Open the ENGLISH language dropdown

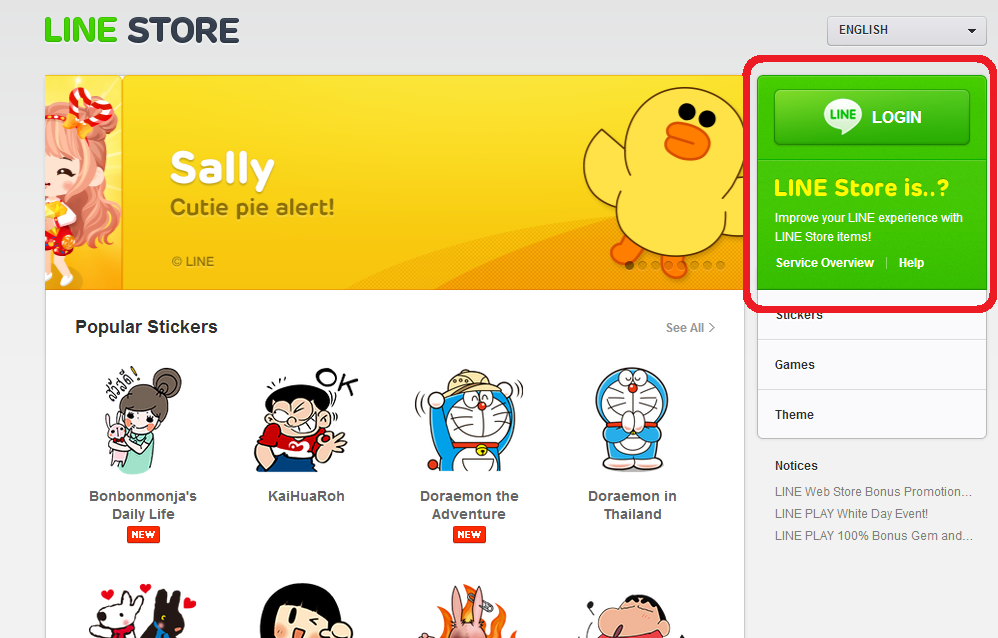pos(906,30)
